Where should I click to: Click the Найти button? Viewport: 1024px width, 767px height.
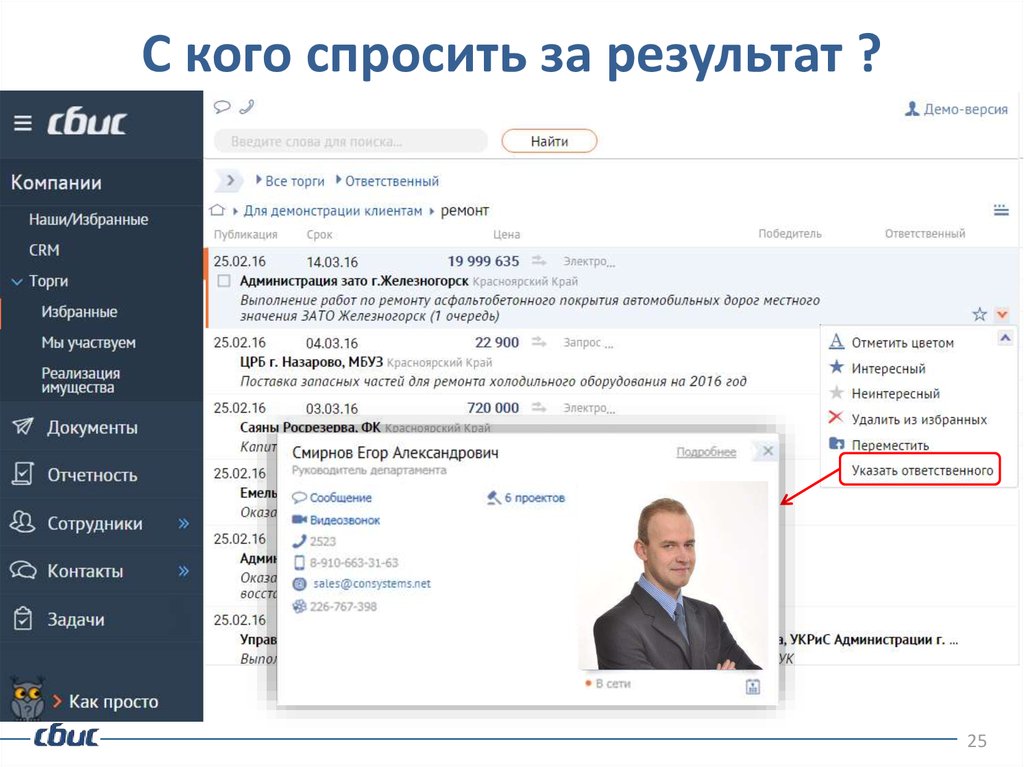(x=549, y=141)
